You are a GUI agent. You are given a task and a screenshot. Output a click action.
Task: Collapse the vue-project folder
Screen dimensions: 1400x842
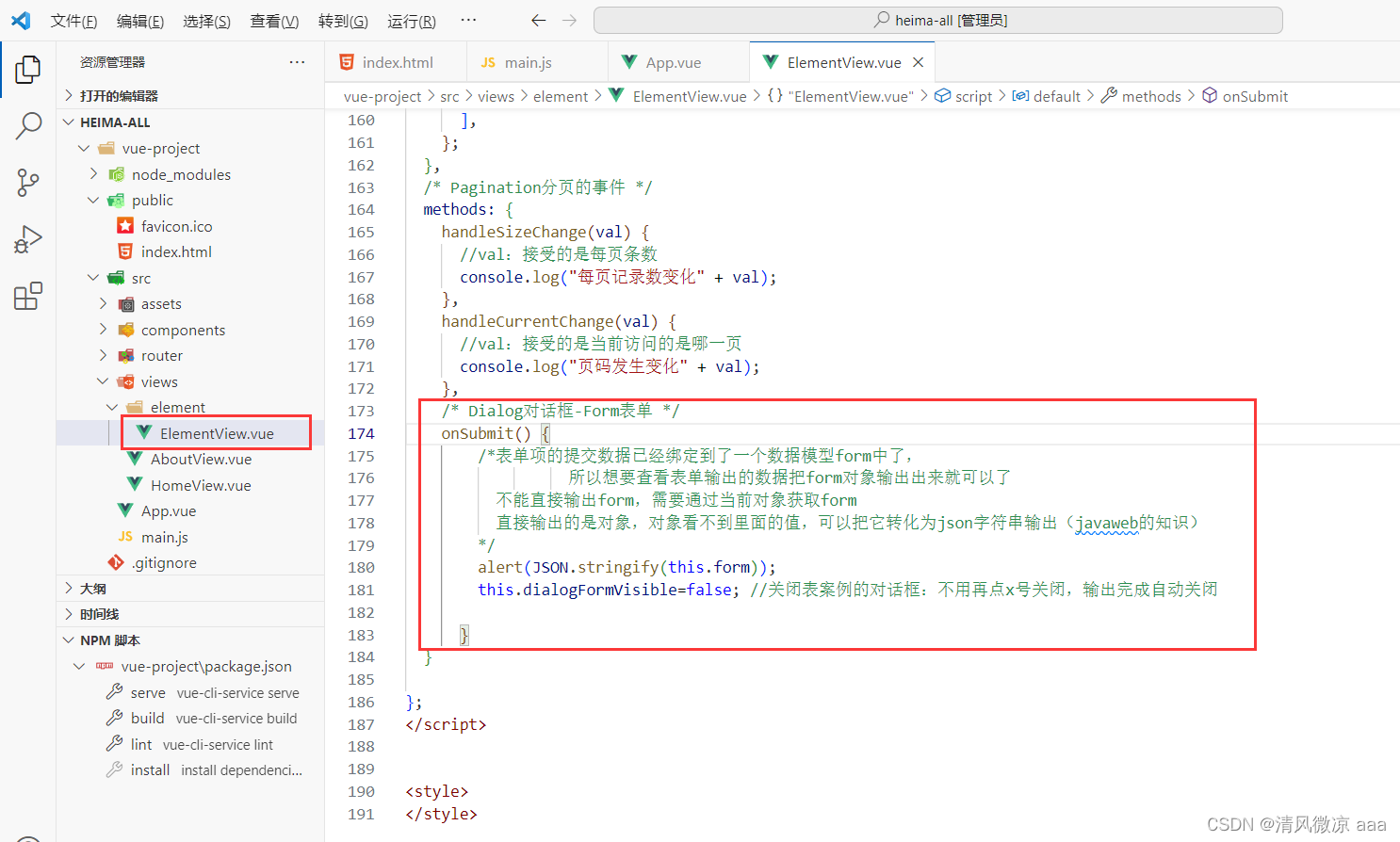click(x=161, y=148)
